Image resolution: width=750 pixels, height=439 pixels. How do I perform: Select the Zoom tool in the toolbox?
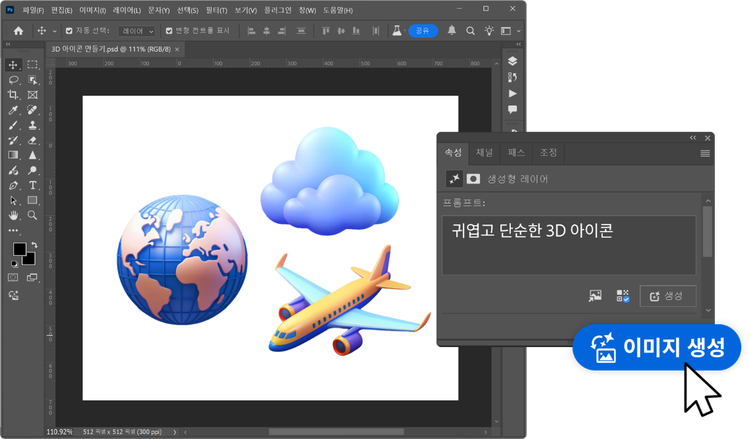pos(33,215)
